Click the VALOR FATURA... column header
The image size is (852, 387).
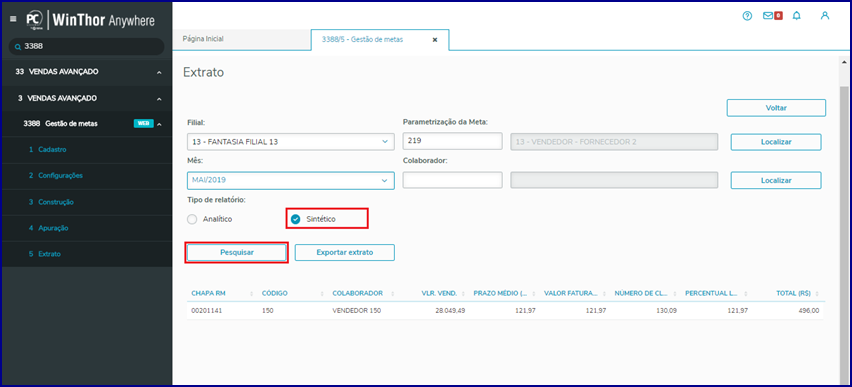[x=571, y=294]
